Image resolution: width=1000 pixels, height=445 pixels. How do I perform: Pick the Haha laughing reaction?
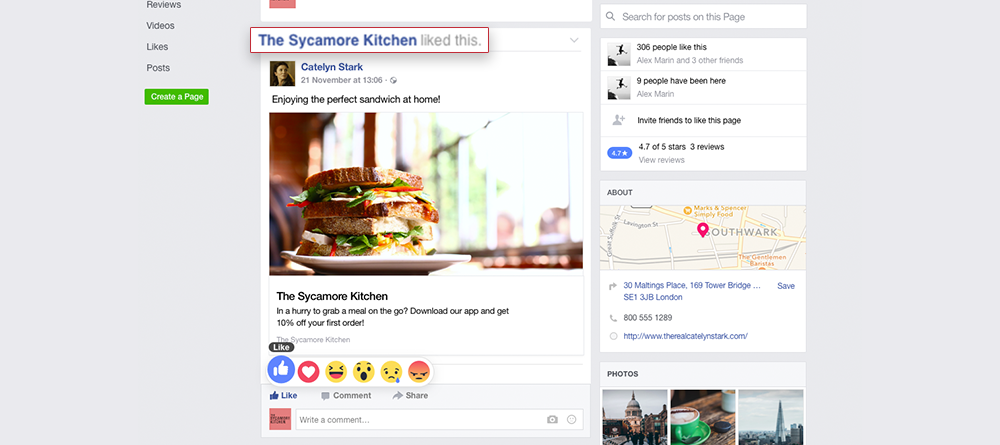point(336,372)
